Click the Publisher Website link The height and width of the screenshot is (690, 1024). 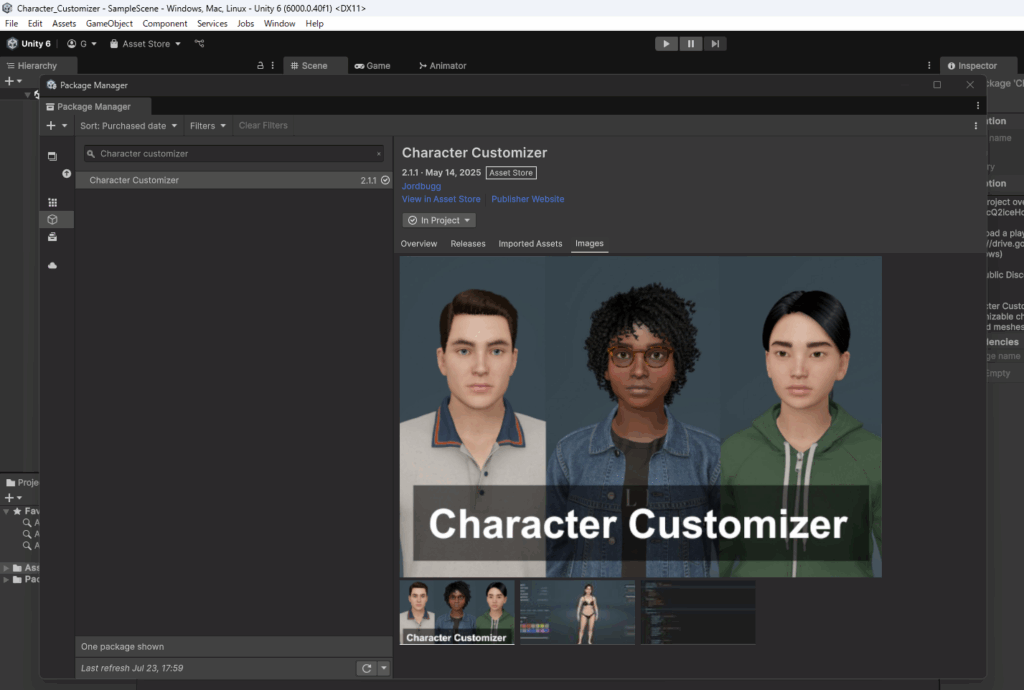528,199
